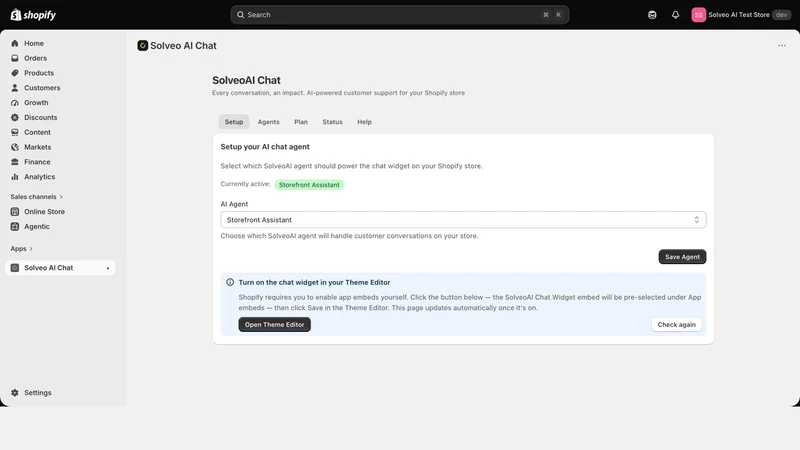Switch to the Plan tab
Image resolution: width=800 pixels, height=450 pixels.
coord(301,122)
